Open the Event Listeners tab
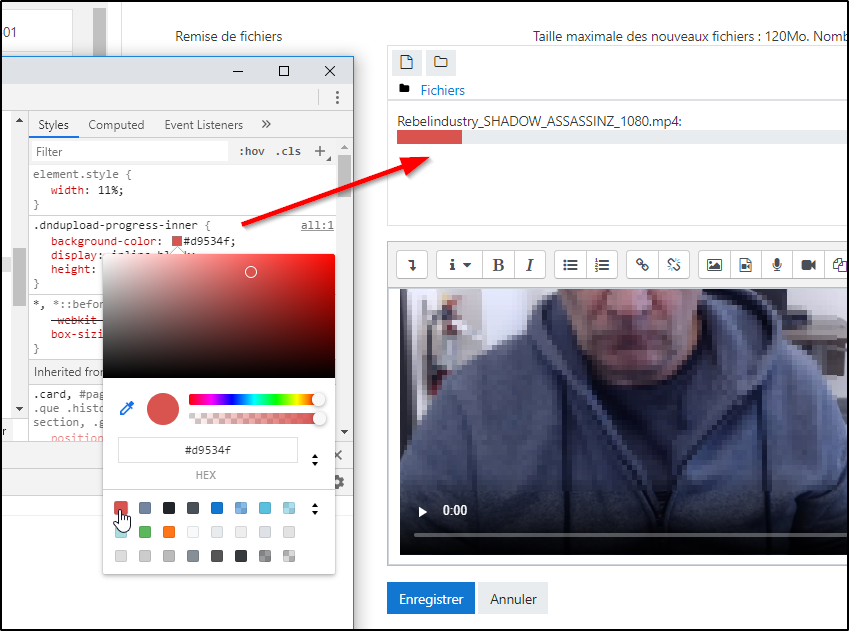The image size is (849, 631). point(204,125)
